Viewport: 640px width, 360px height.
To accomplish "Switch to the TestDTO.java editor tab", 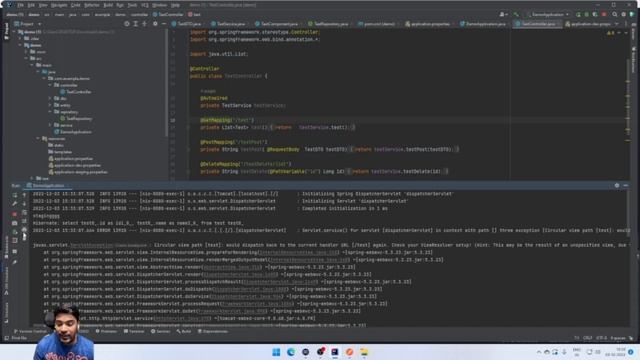I will click(187, 24).
